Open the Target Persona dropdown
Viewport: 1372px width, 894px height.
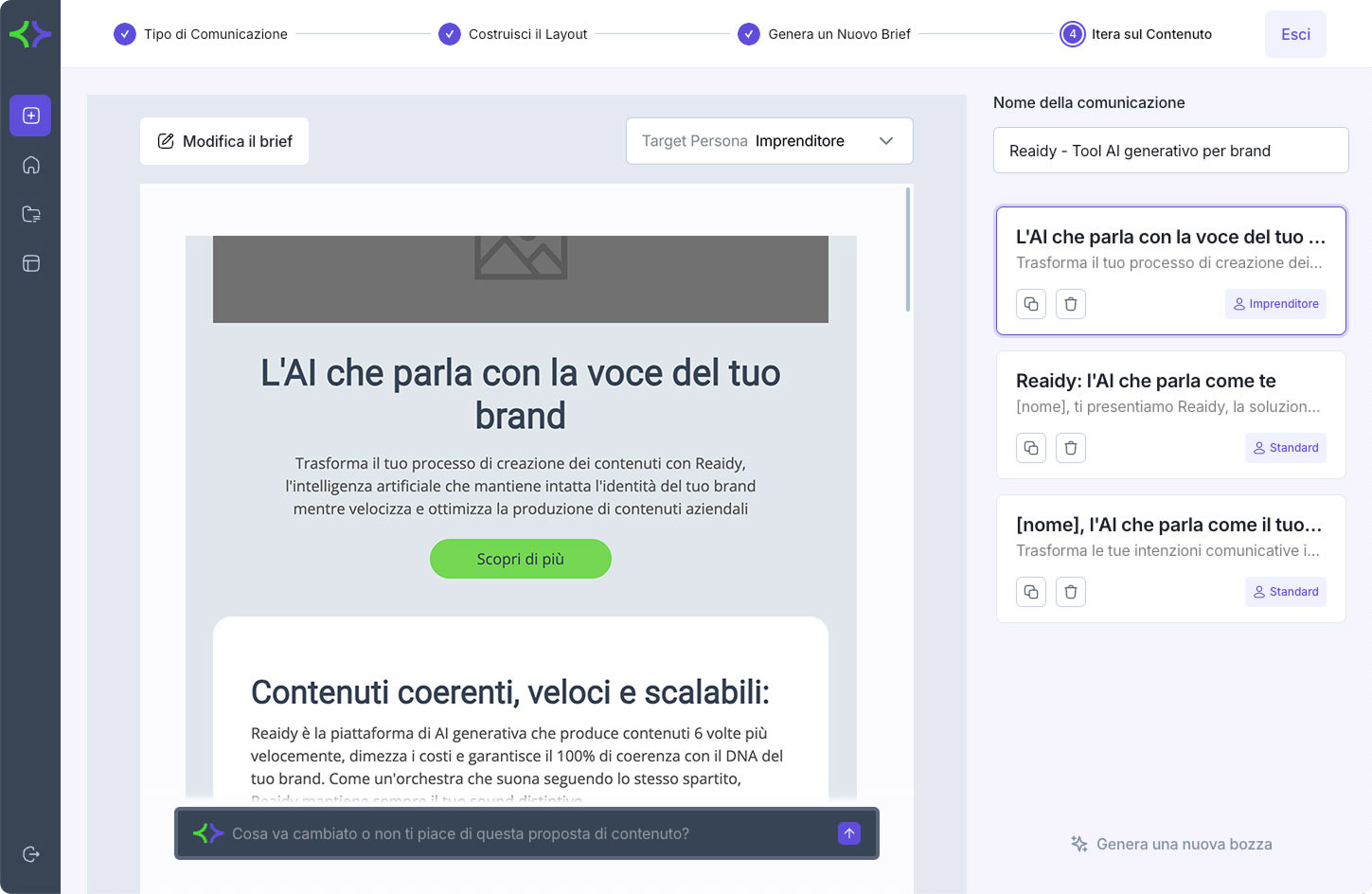pos(769,141)
